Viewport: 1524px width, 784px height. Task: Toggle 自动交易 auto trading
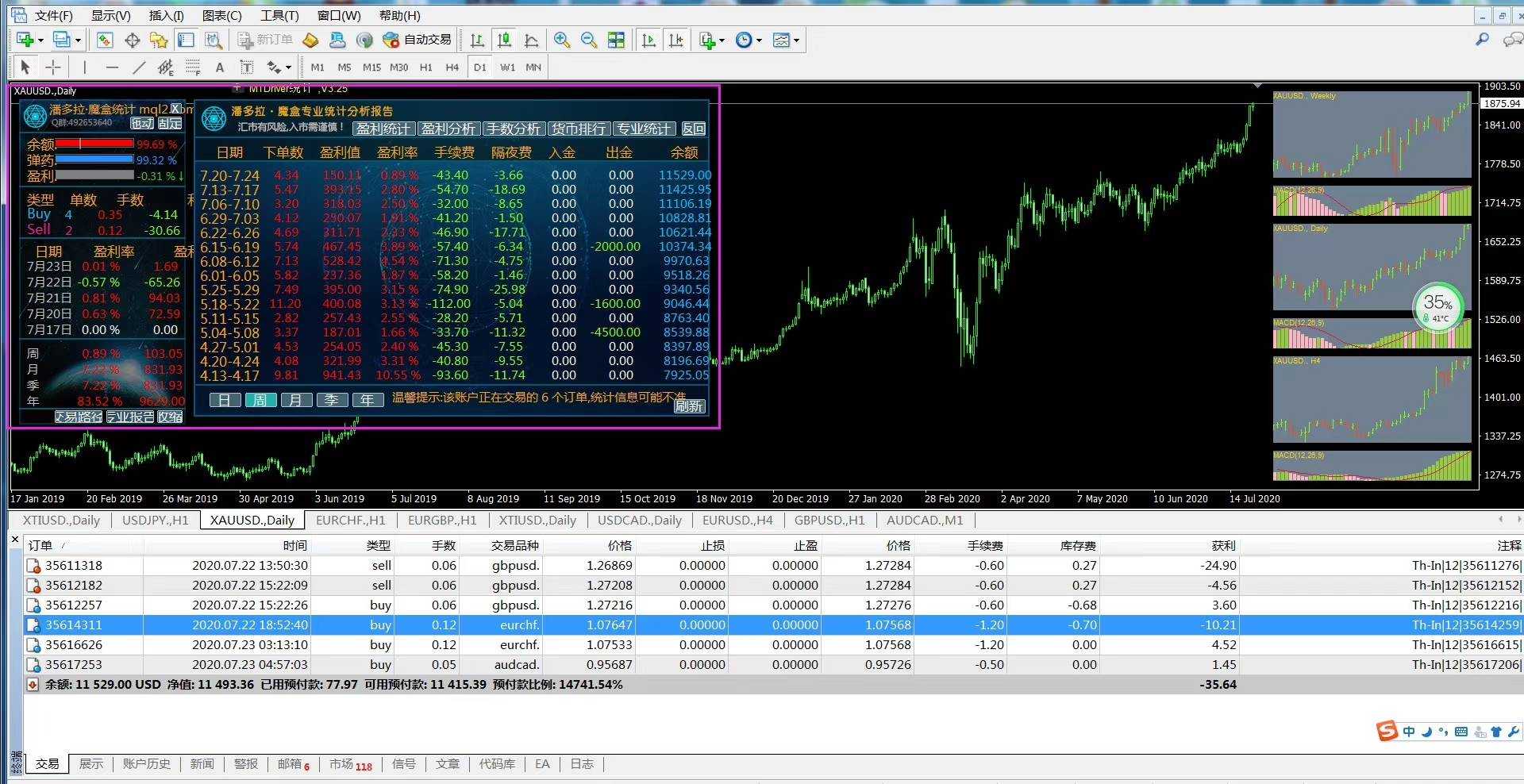point(418,40)
